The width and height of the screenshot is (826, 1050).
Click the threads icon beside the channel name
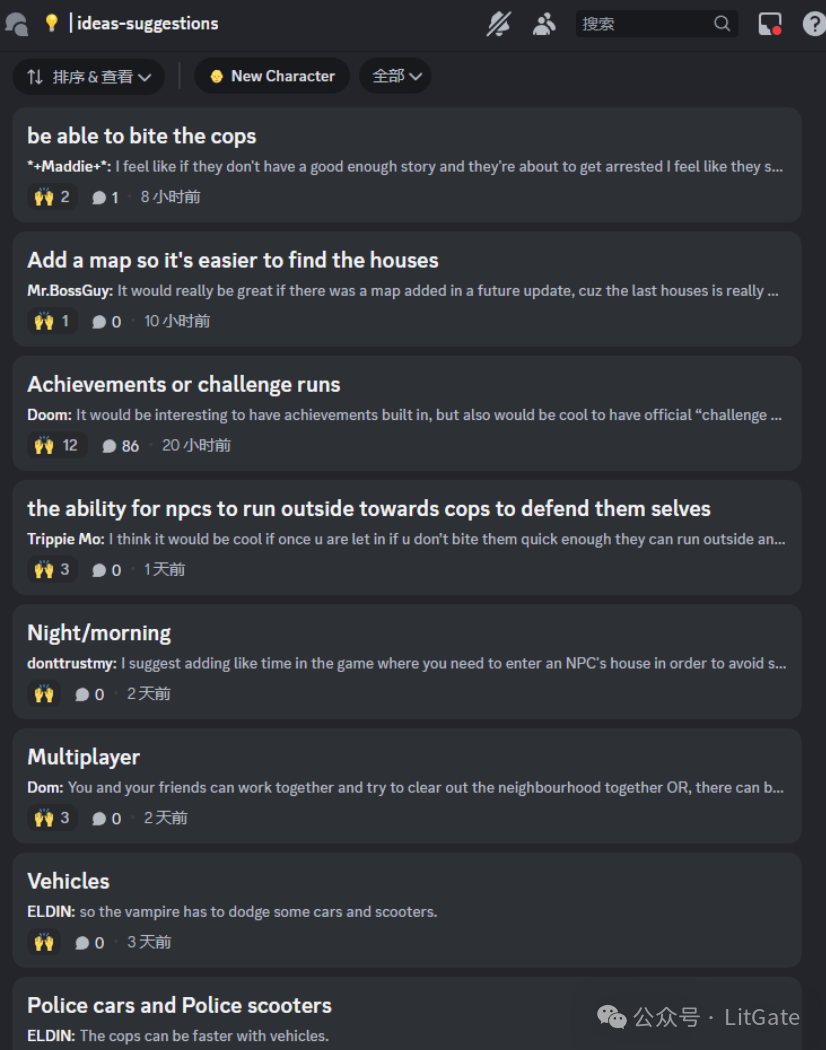tap(17, 24)
